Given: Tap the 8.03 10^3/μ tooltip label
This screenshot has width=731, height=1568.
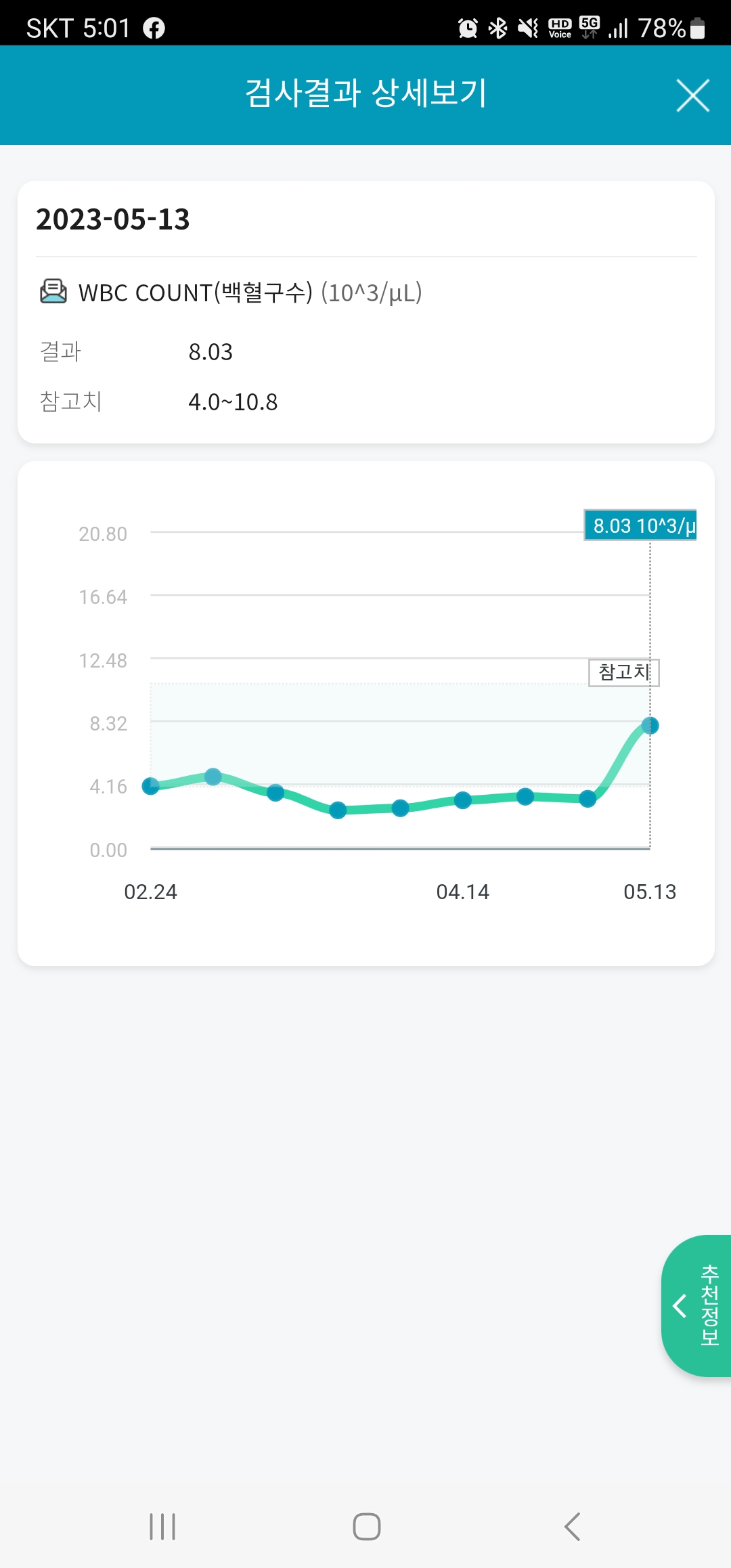Looking at the screenshot, I should click(640, 525).
